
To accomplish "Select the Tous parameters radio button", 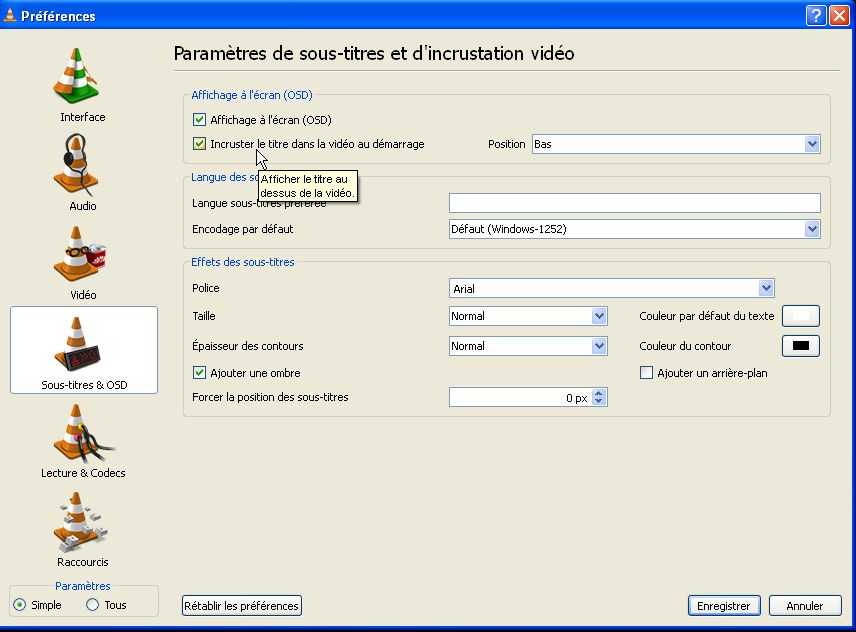I will (x=93, y=605).
